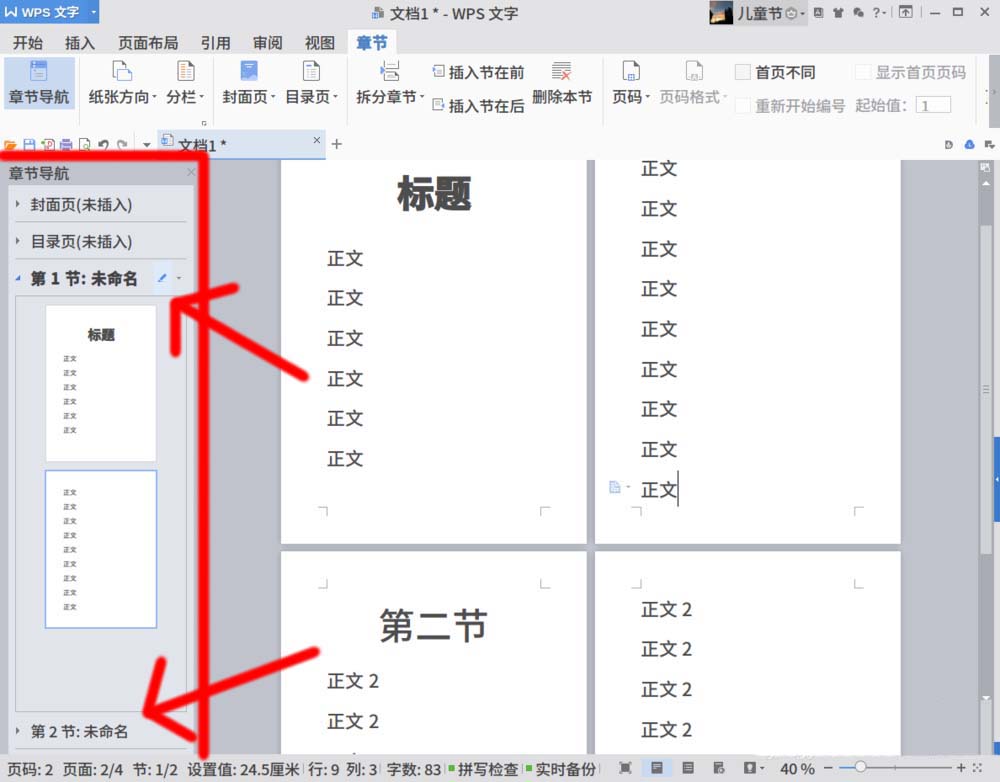Click the open folder quick access icon
1000x782 pixels.
coord(10,145)
